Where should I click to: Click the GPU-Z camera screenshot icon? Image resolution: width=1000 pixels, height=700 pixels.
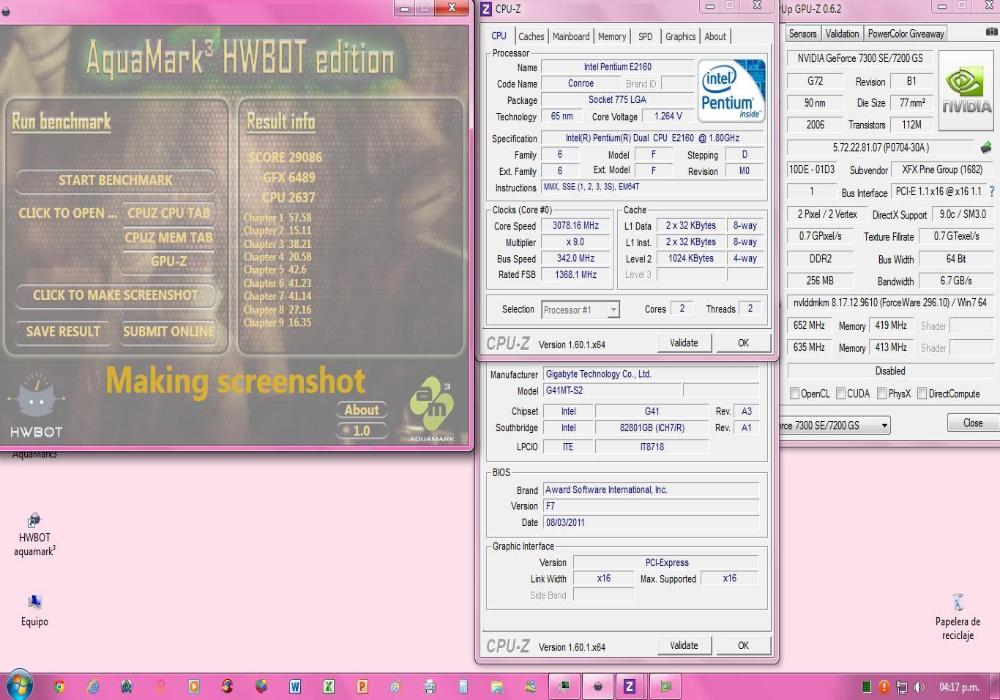992,32
